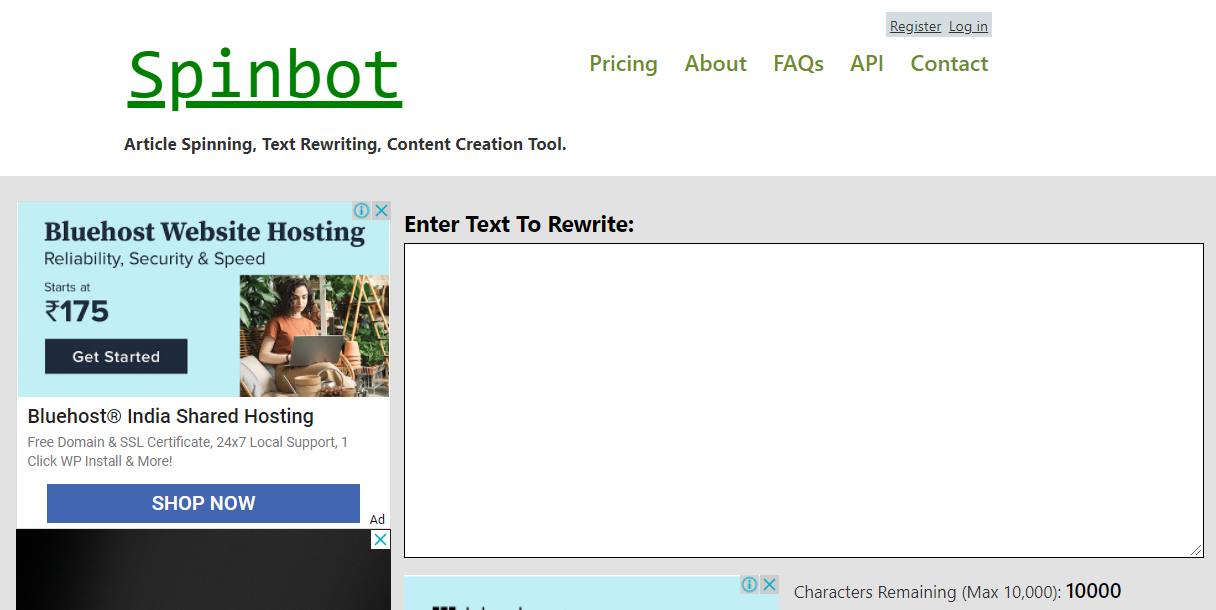The width and height of the screenshot is (1216, 610).
Task: Open the Spinbot logo link
Action: [265, 77]
